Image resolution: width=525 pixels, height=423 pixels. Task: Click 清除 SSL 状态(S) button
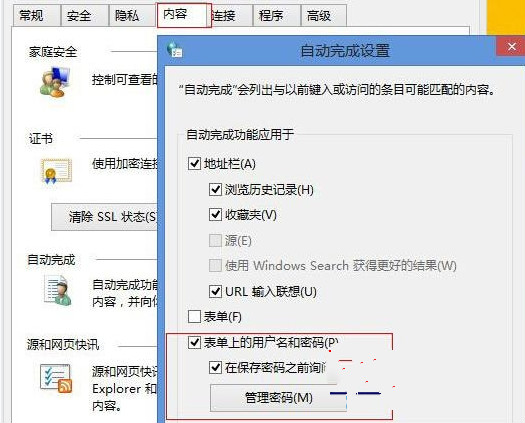point(104,217)
